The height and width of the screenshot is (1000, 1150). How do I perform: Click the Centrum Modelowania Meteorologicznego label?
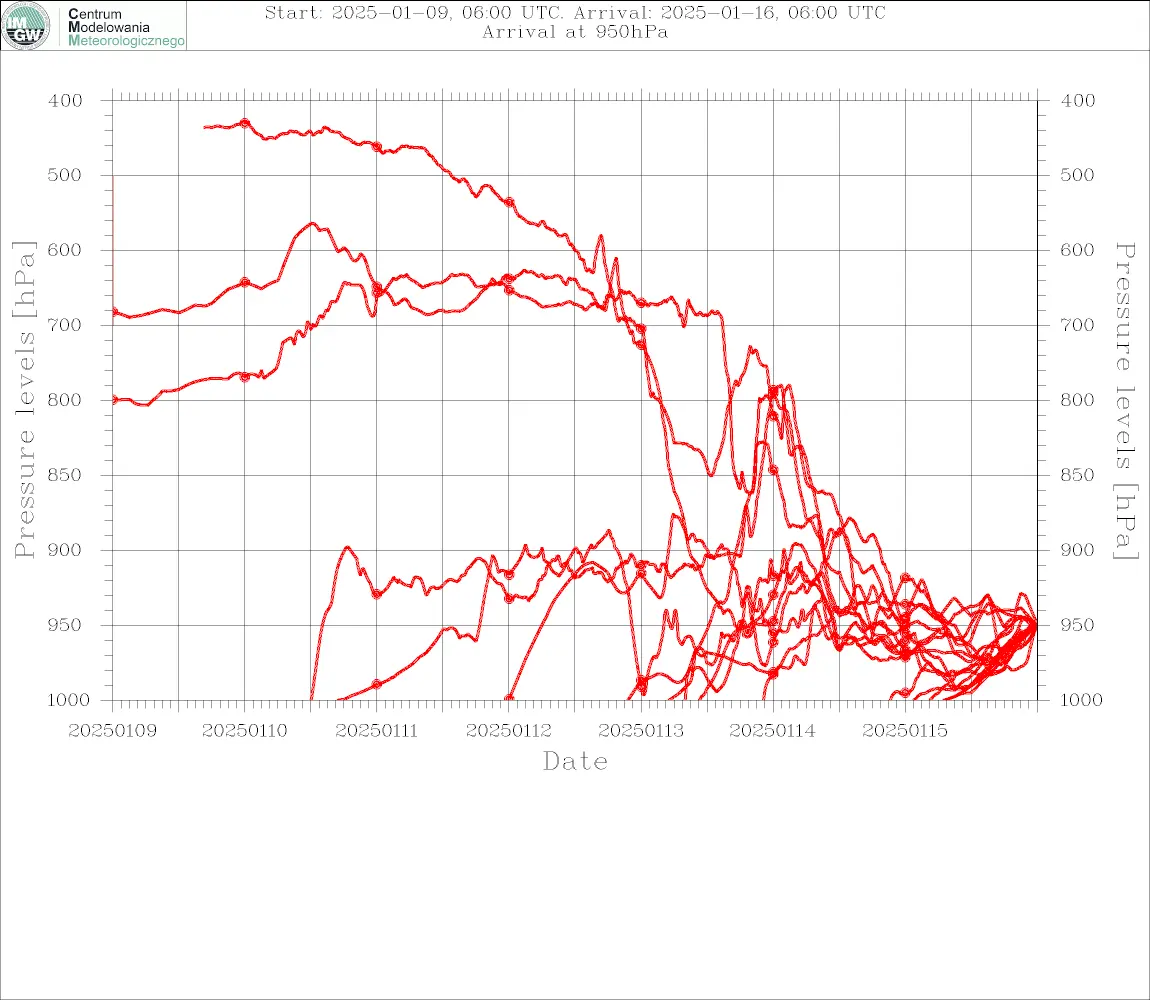click(125, 27)
